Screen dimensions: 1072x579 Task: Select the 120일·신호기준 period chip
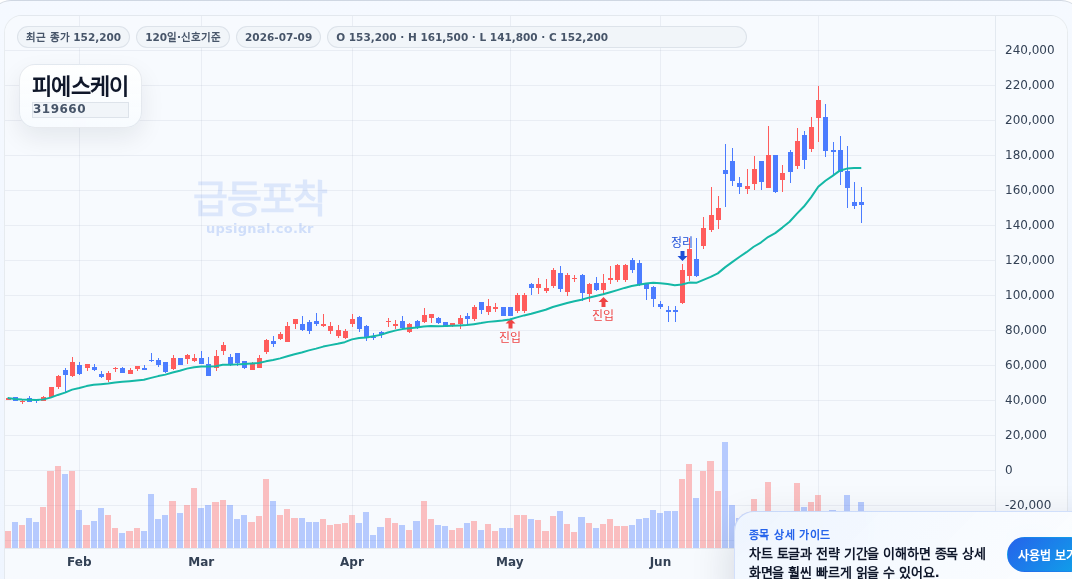(x=183, y=37)
